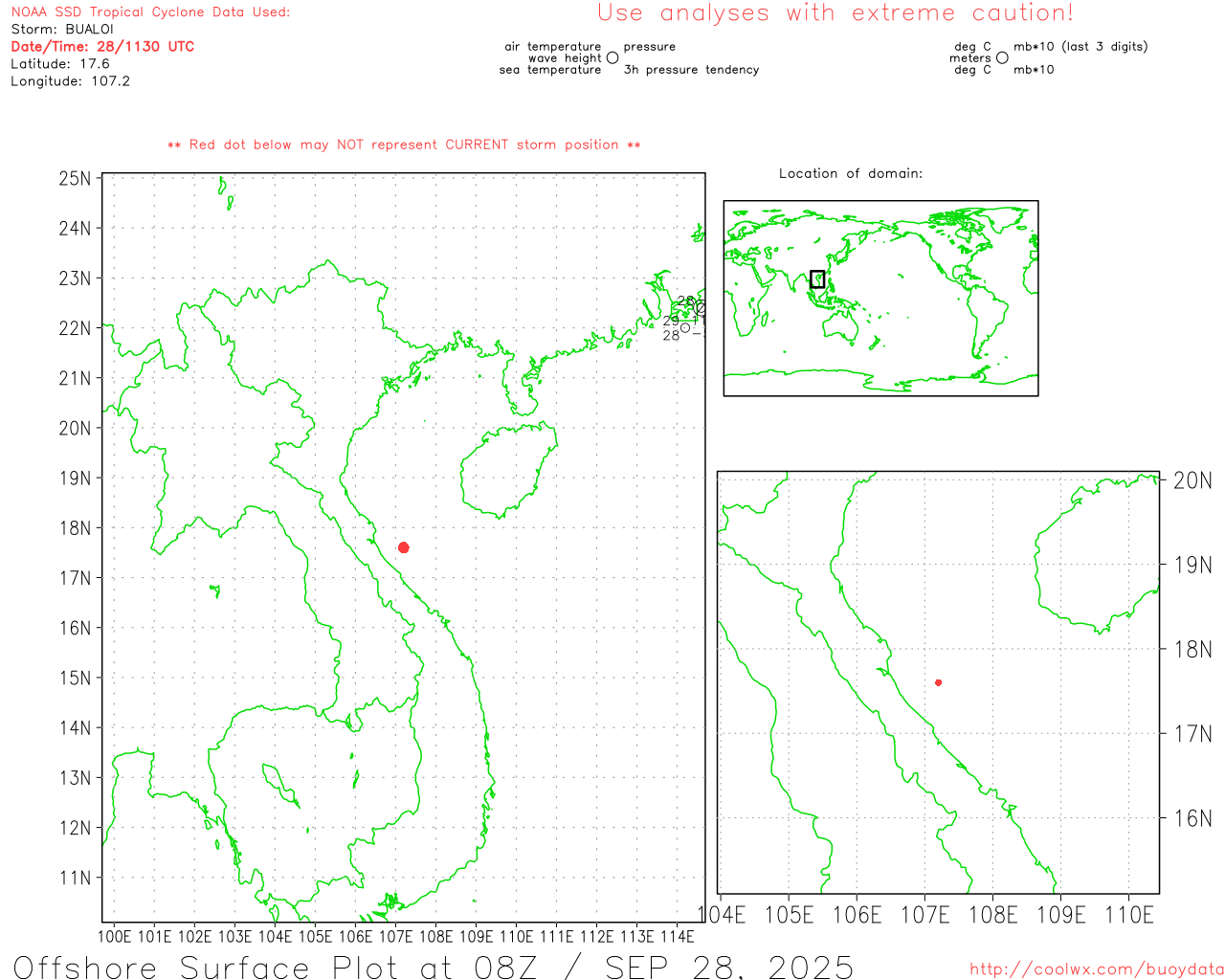The image size is (1225, 980).
Task: Click the small red dot in zoomed inset map
Action: click(938, 682)
